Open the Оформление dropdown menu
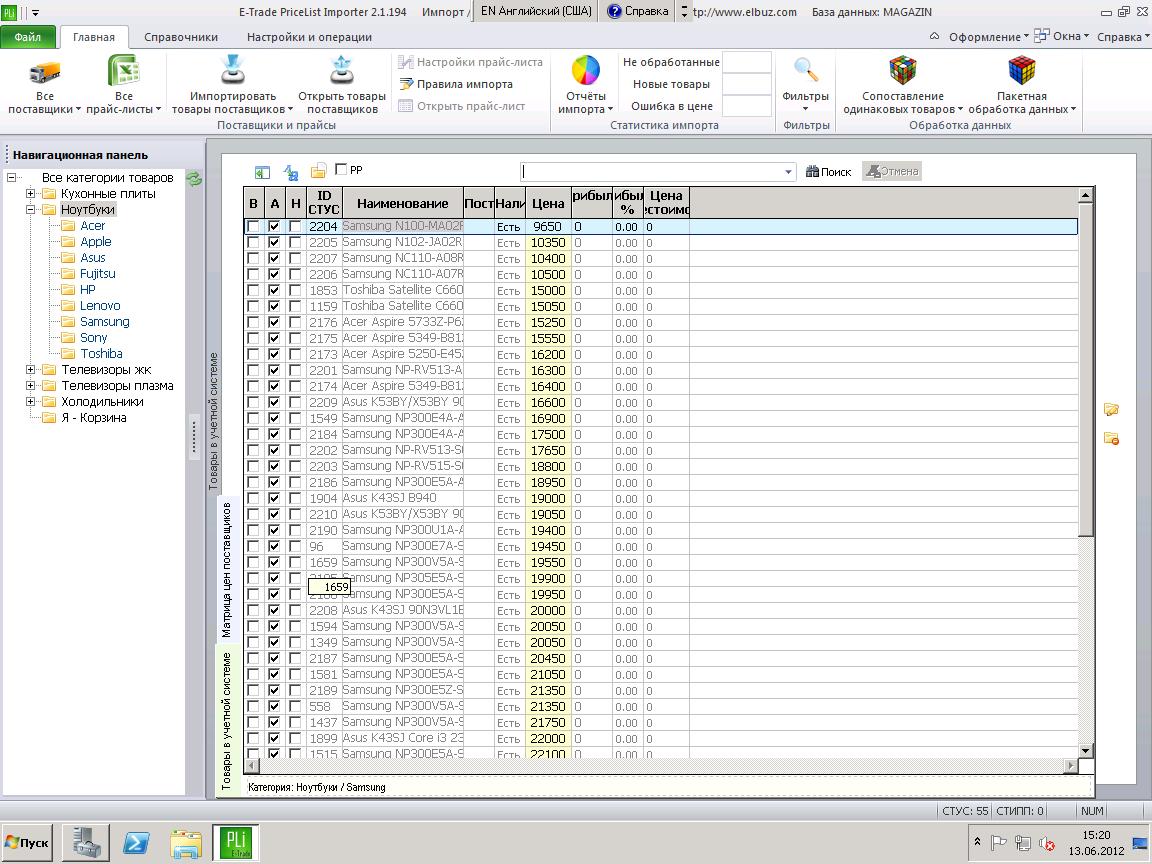 point(988,37)
